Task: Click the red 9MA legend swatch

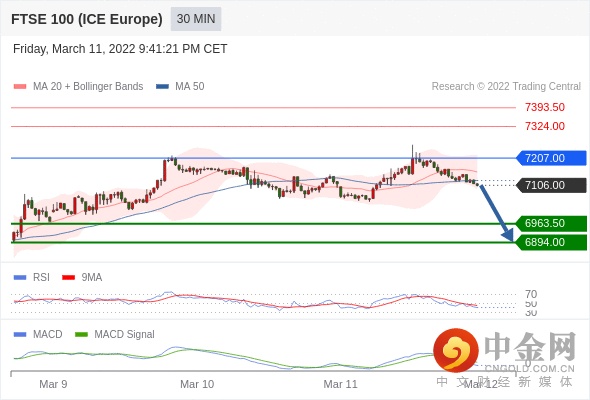Action: (x=68, y=278)
